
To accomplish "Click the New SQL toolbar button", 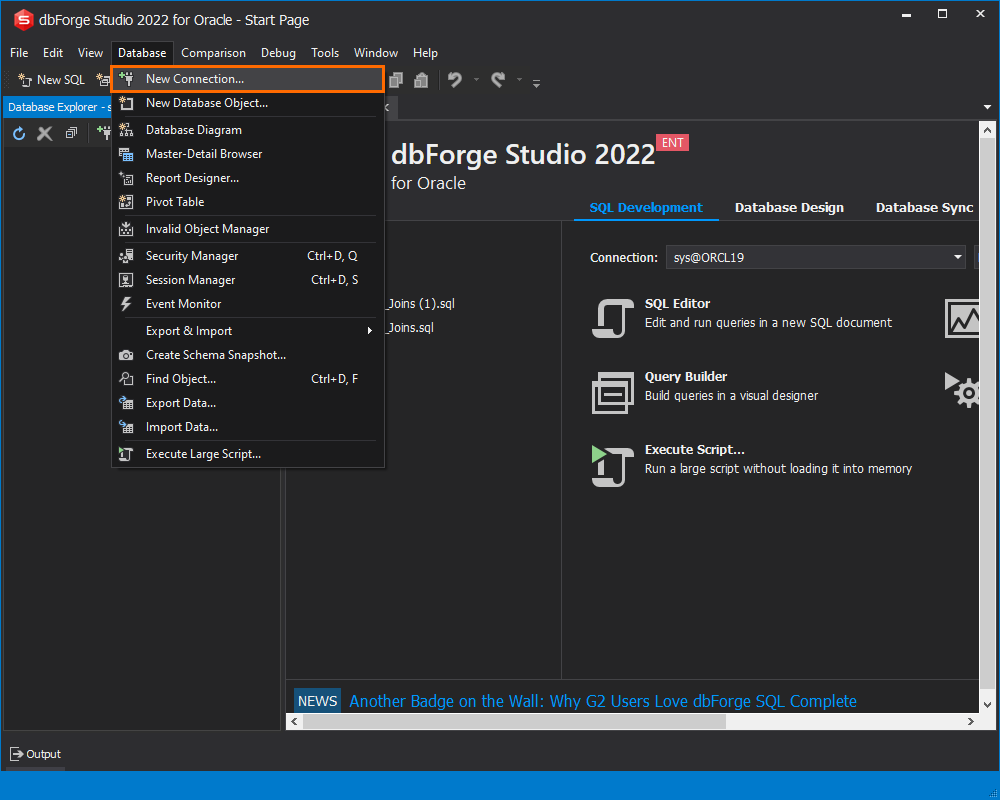I will 52,80.
